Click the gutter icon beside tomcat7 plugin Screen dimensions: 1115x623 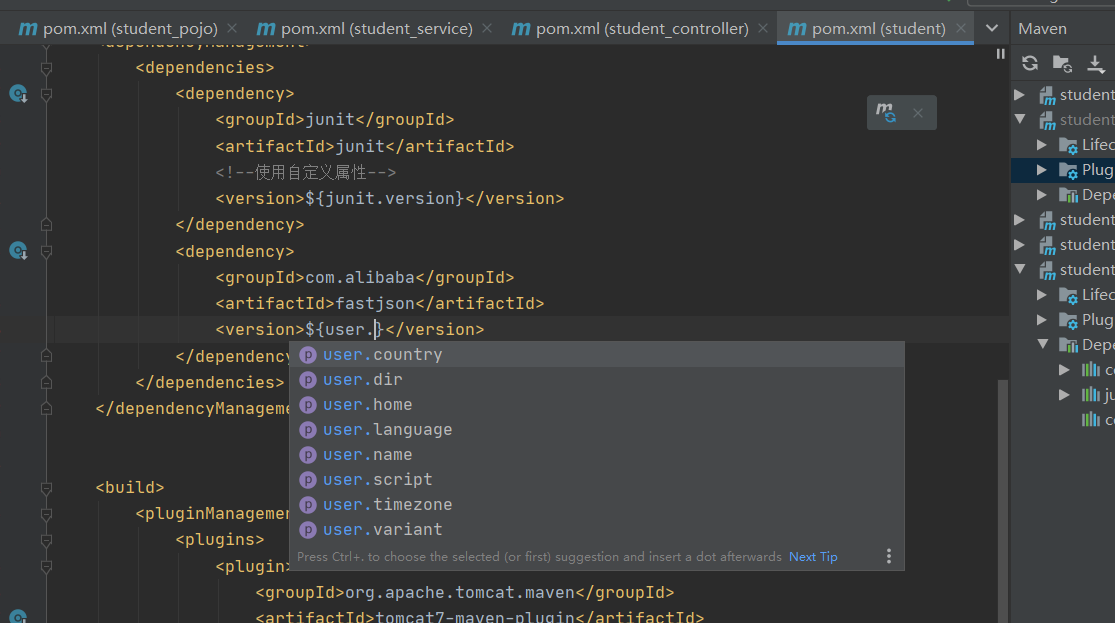(x=18, y=616)
